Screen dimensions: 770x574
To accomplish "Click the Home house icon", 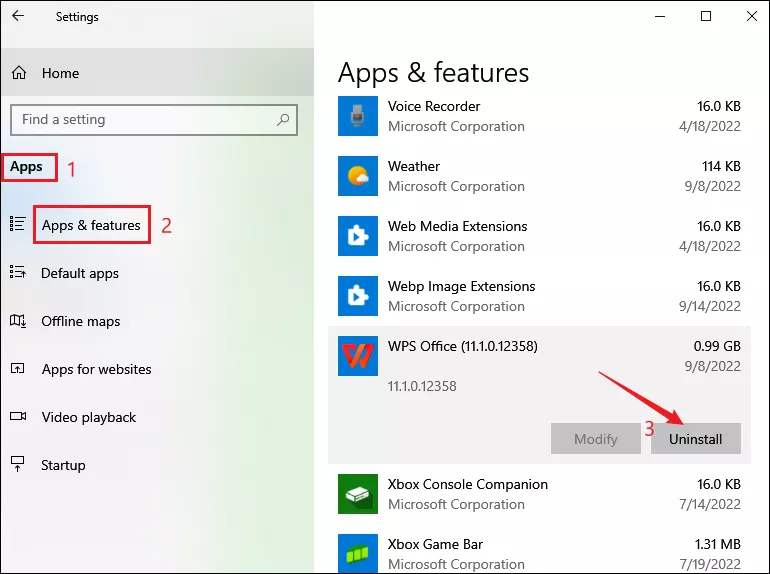I will (19, 73).
